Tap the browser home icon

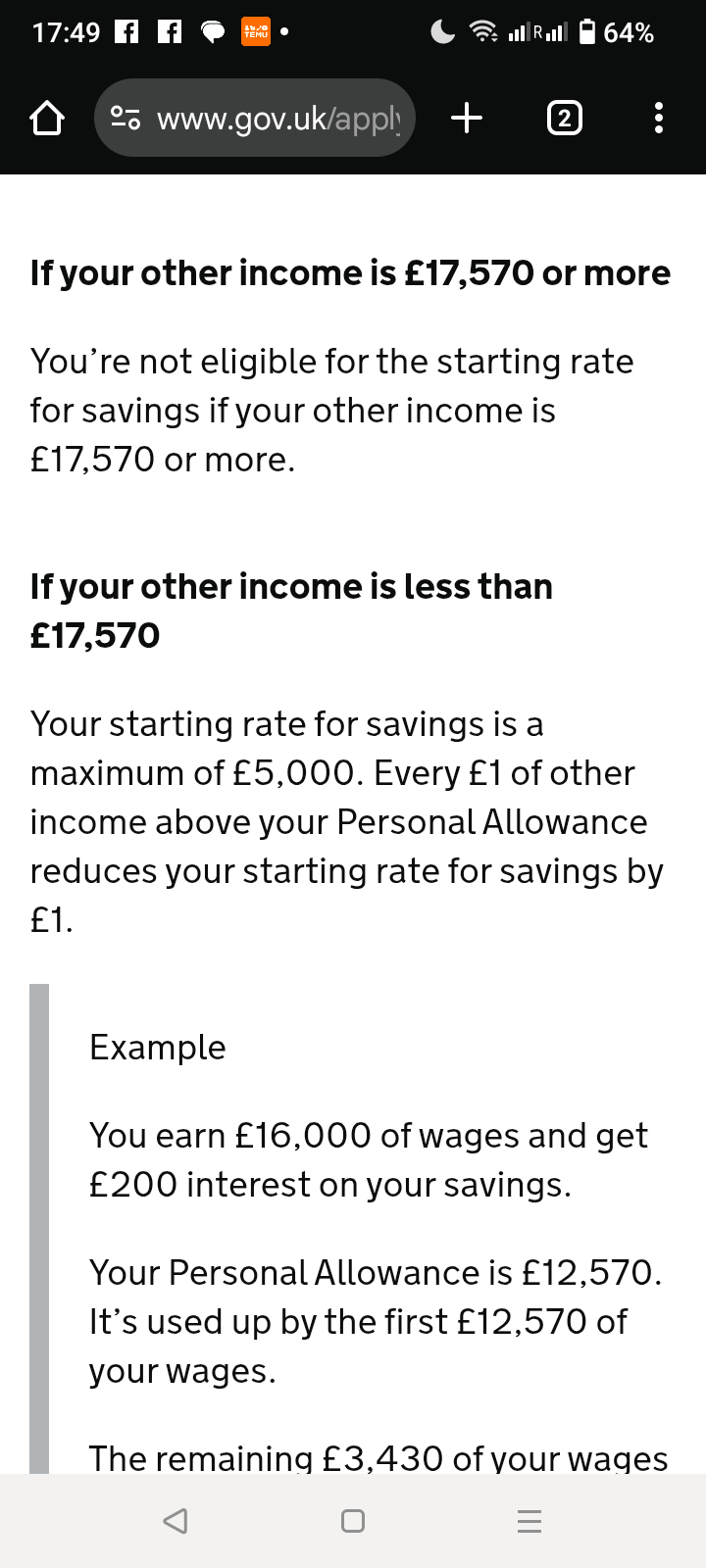[46, 120]
